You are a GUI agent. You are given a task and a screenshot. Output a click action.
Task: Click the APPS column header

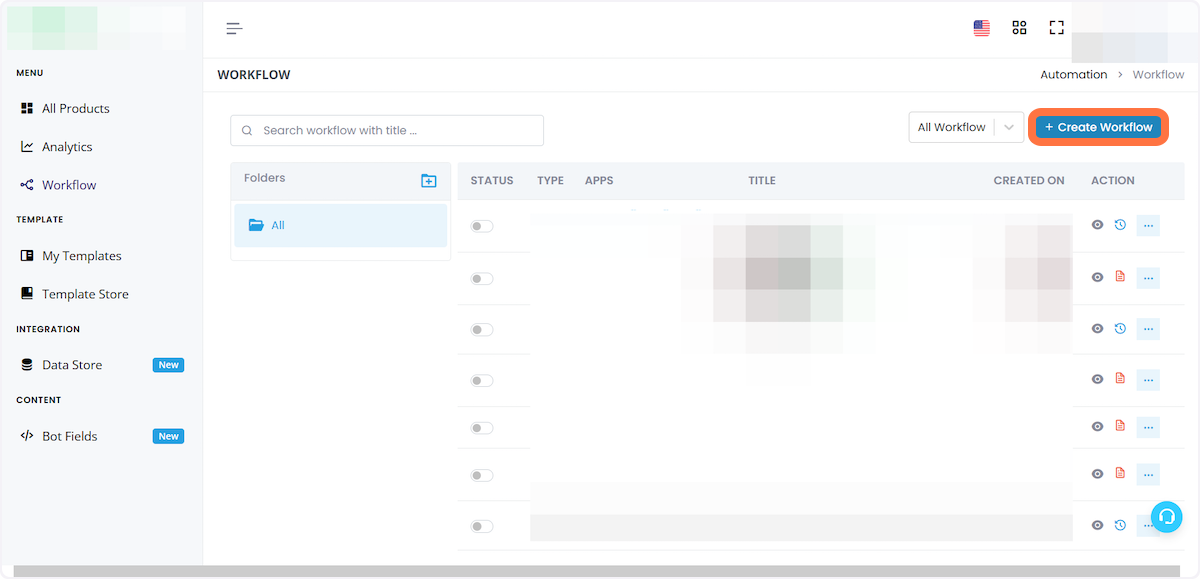(599, 181)
